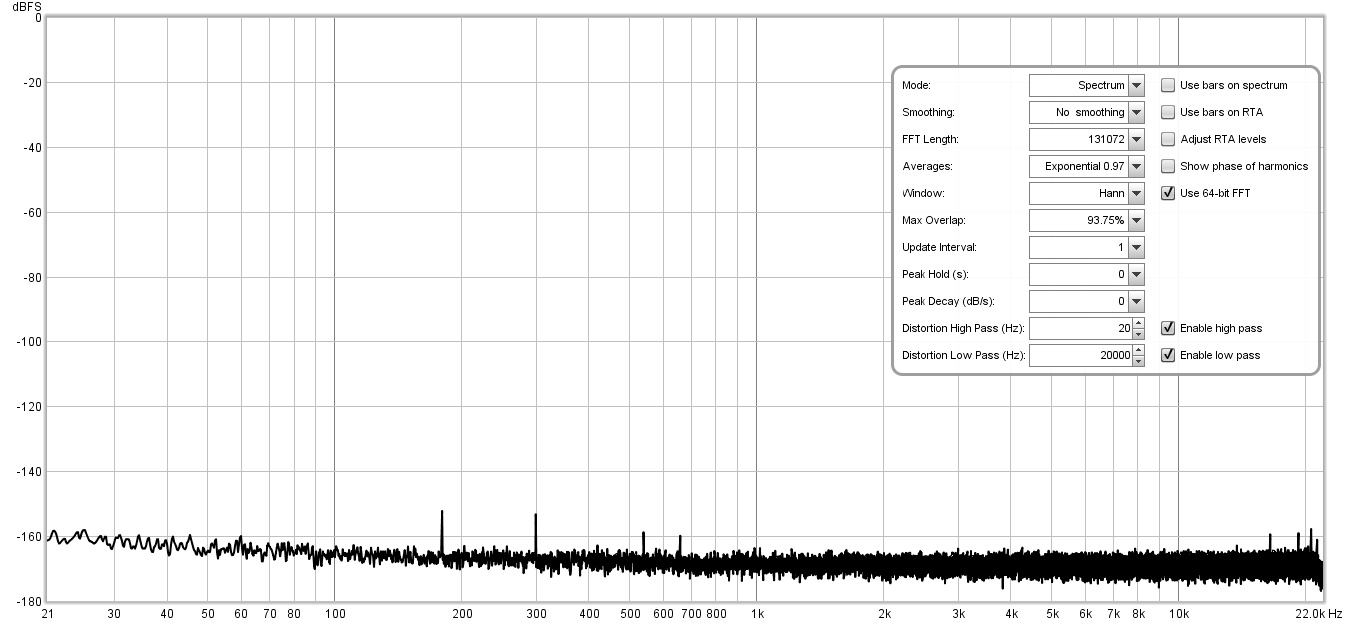Click the Distortion Low Pass value field

(x=1080, y=356)
